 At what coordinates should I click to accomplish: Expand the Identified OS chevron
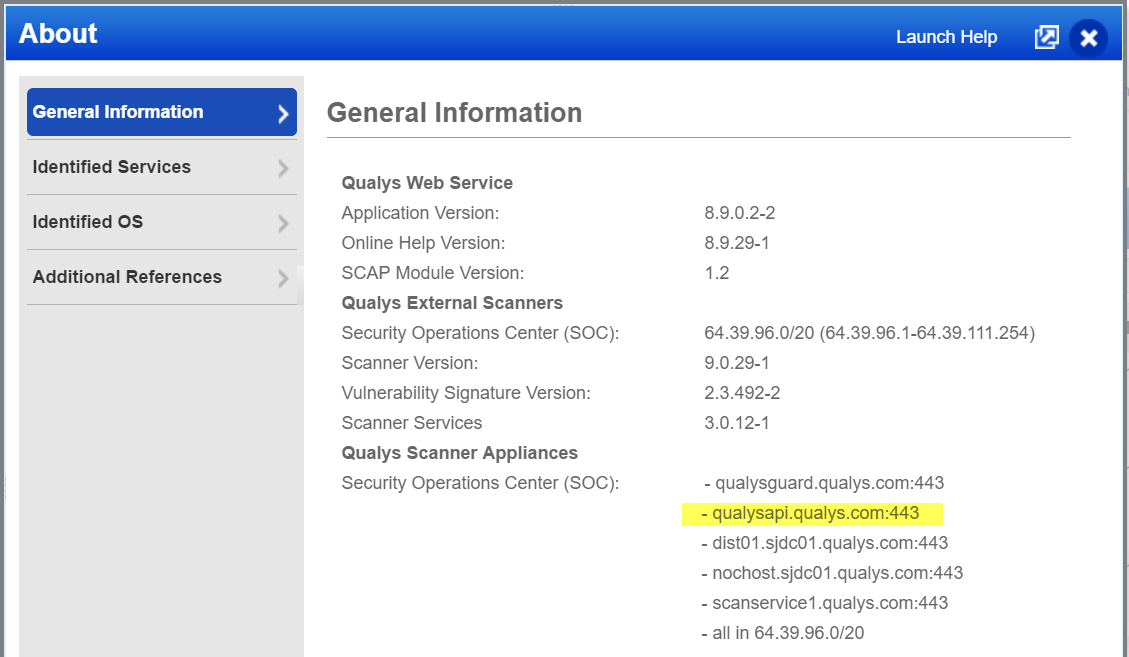point(283,224)
